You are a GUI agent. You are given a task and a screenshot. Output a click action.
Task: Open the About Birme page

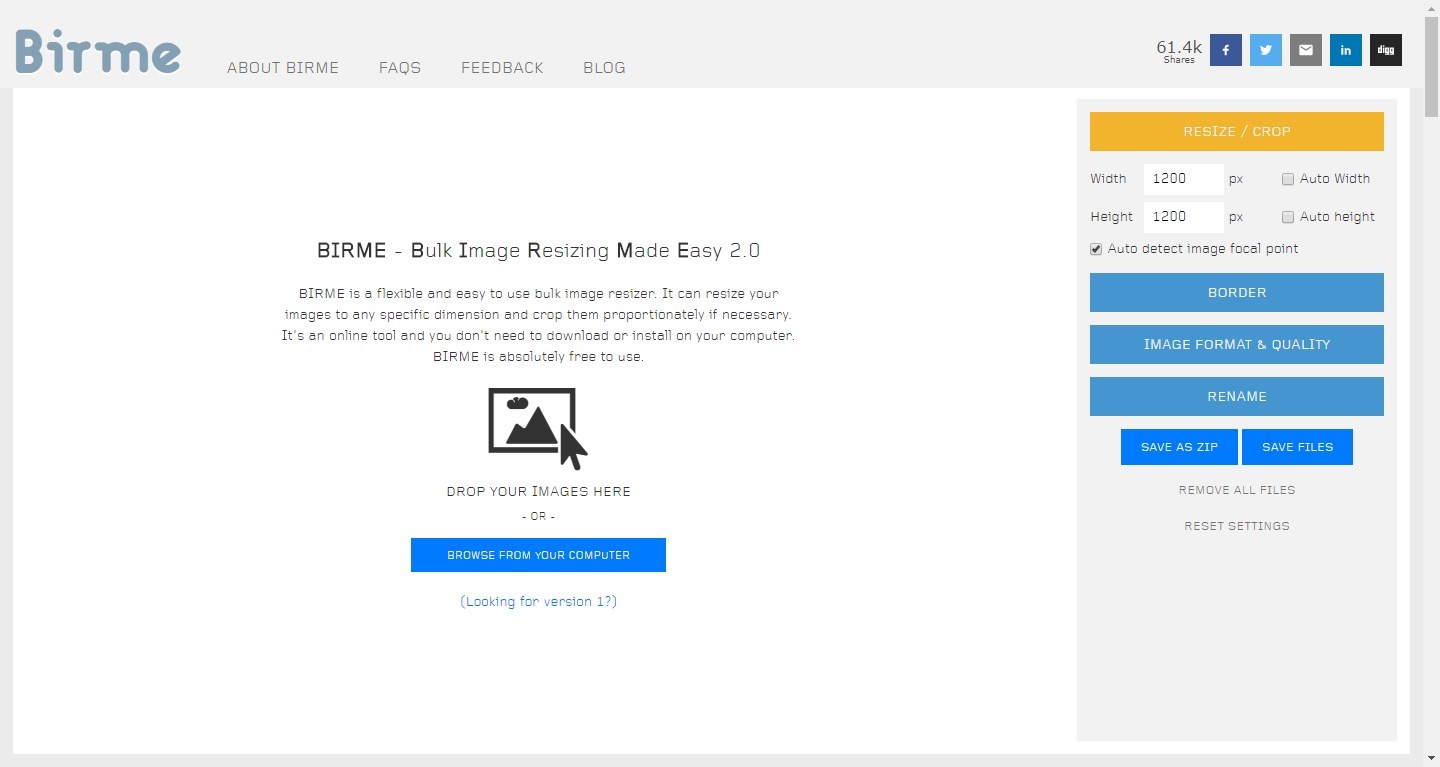coord(283,68)
